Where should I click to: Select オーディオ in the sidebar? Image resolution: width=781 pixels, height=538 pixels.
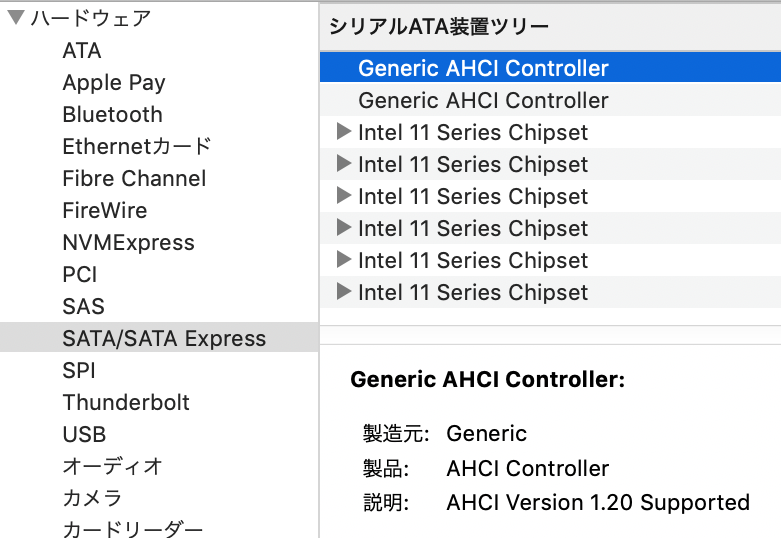[113, 466]
